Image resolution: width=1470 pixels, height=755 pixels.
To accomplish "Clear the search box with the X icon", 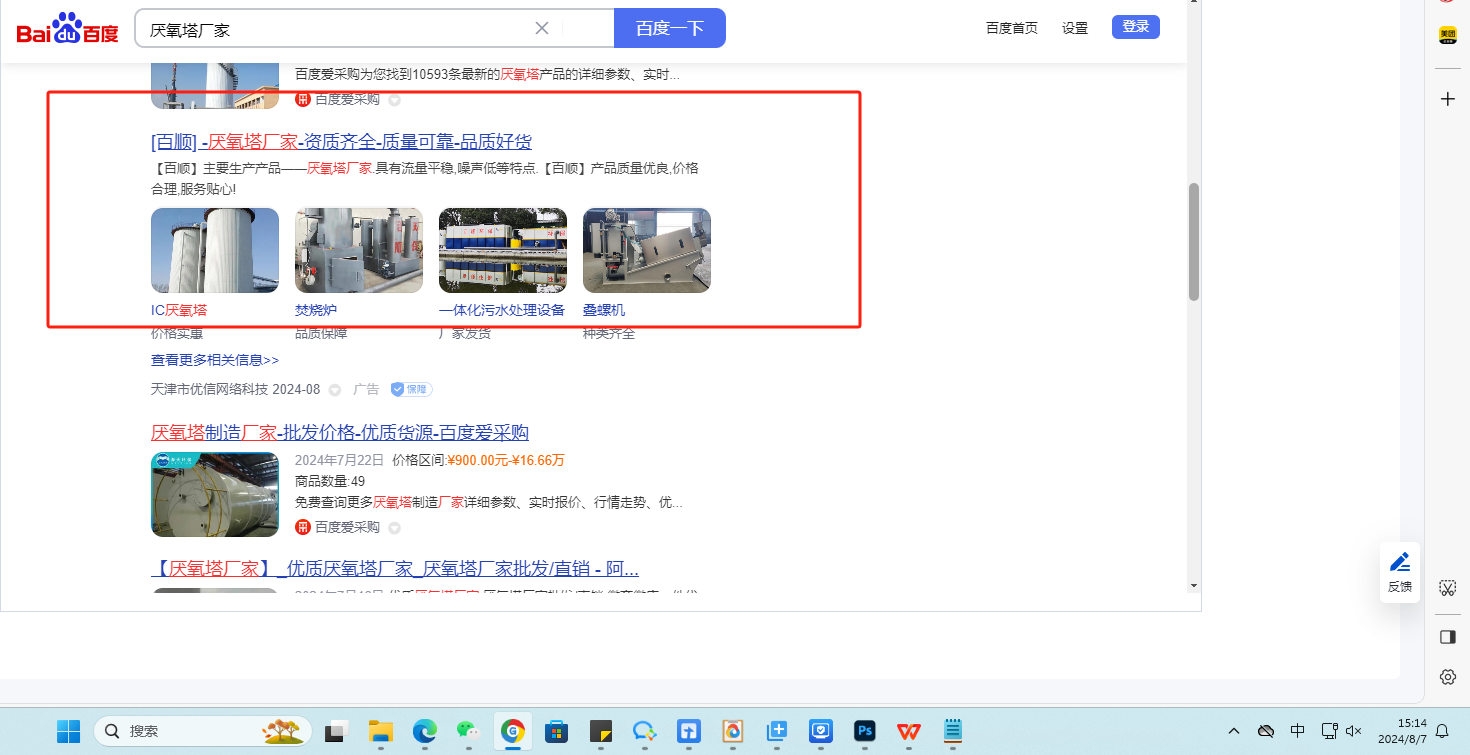I will click(542, 28).
